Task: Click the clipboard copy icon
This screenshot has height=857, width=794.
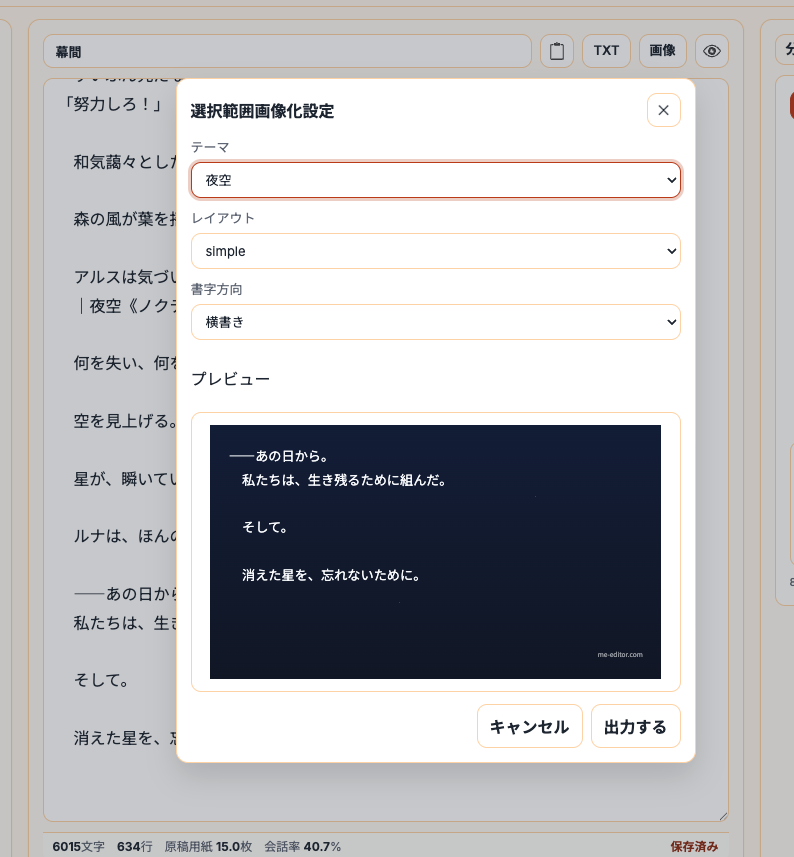Action: (x=557, y=51)
